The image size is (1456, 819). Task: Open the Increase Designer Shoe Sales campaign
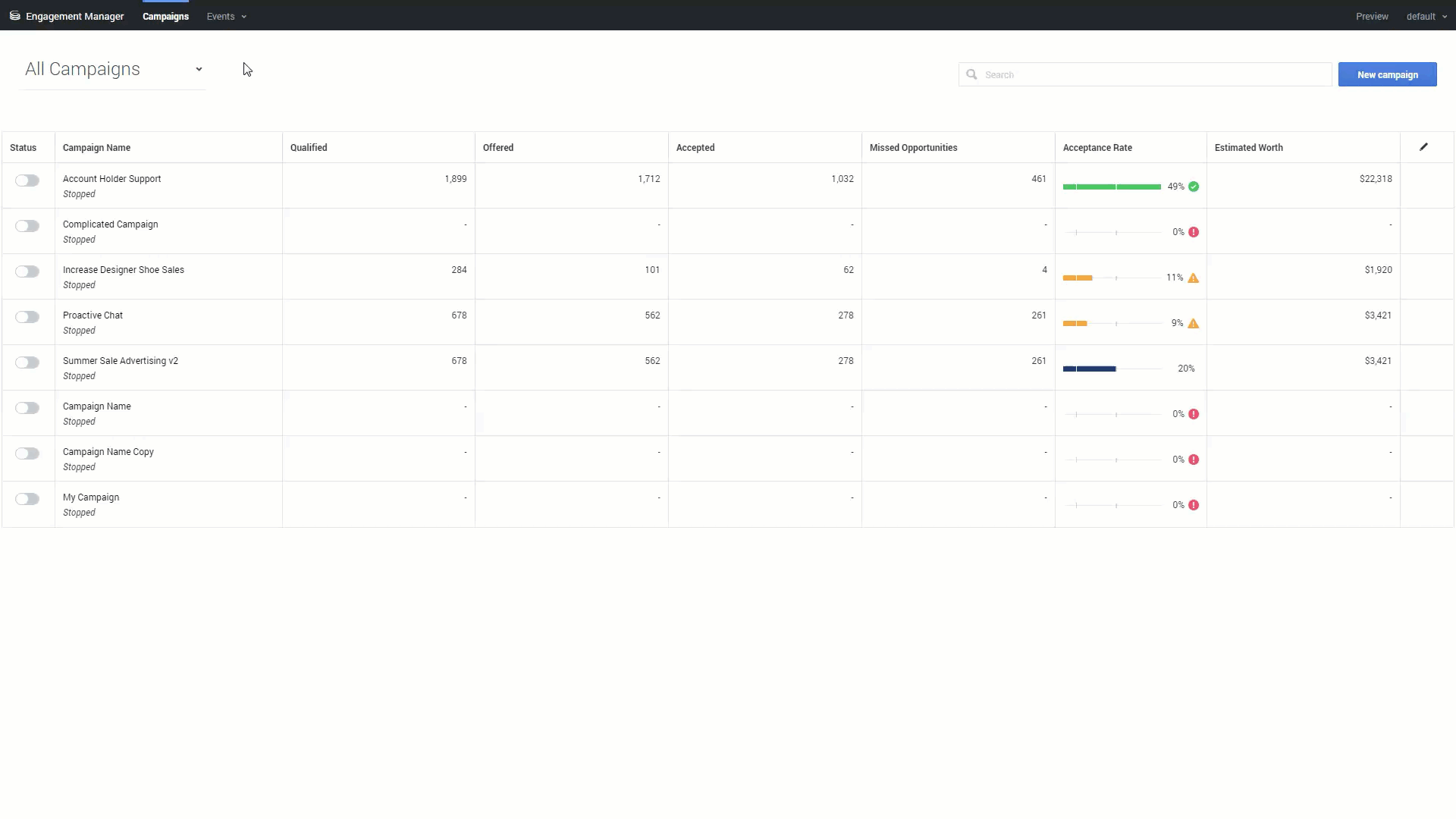point(124,270)
